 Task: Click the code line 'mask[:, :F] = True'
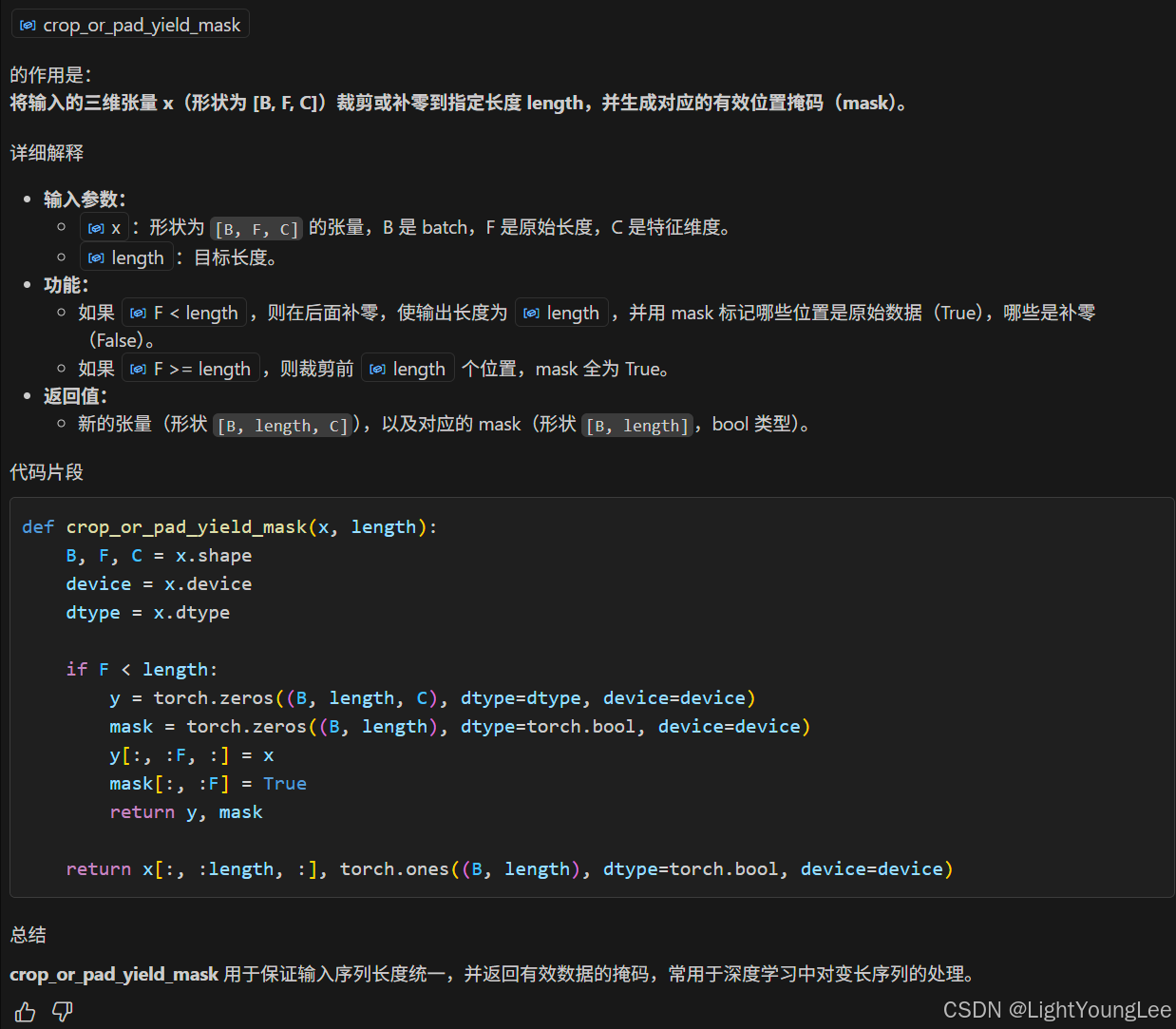208,784
